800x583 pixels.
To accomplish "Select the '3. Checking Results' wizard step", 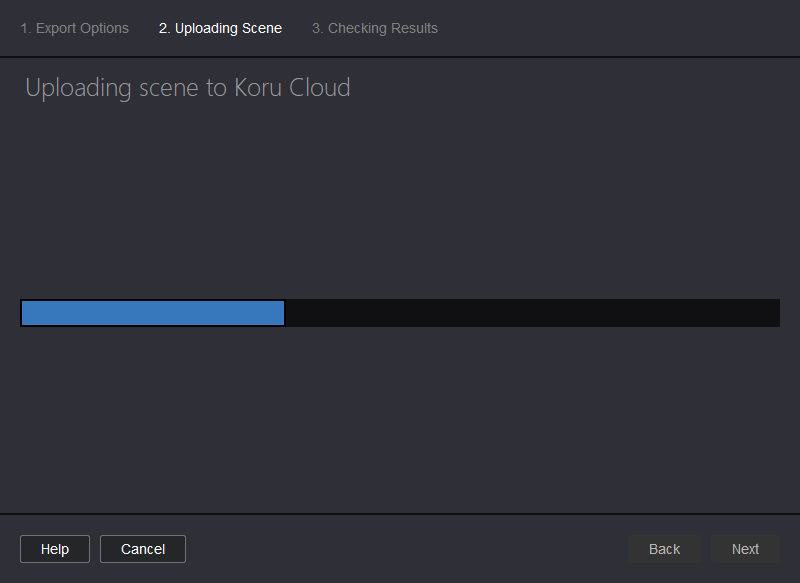I will (x=374, y=28).
